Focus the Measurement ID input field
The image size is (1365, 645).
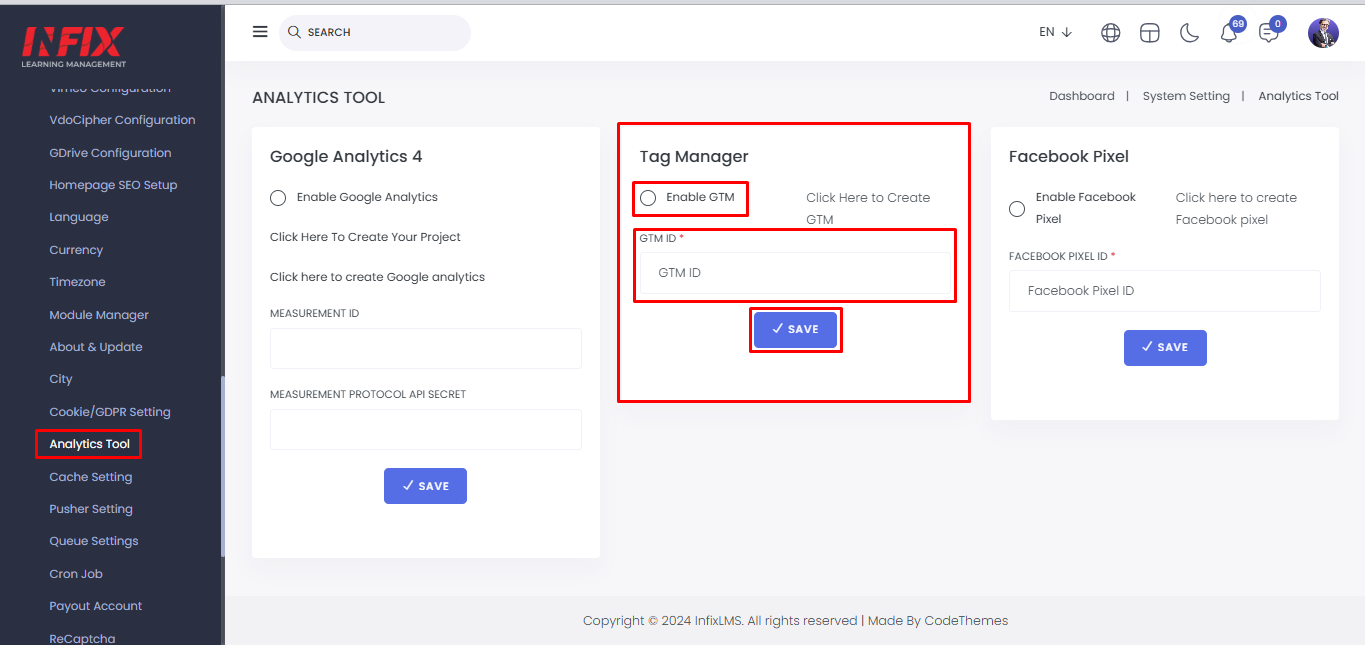426,349
